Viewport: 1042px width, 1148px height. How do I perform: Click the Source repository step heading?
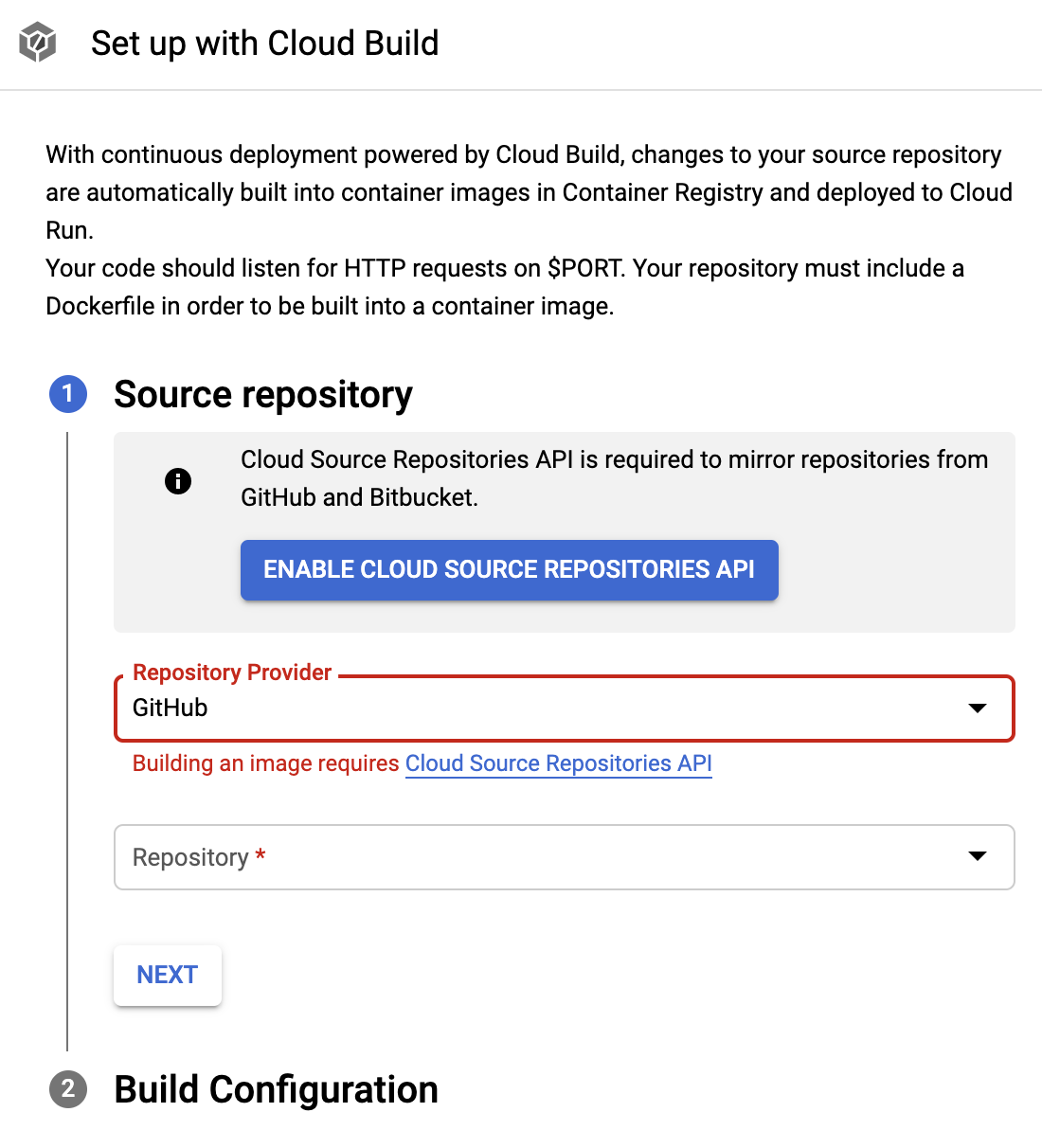point(263,394)
